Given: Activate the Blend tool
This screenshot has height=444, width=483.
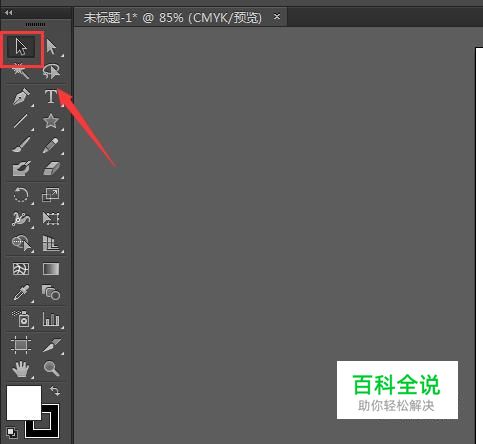Looking at the screenshot, I should (51, 293).
